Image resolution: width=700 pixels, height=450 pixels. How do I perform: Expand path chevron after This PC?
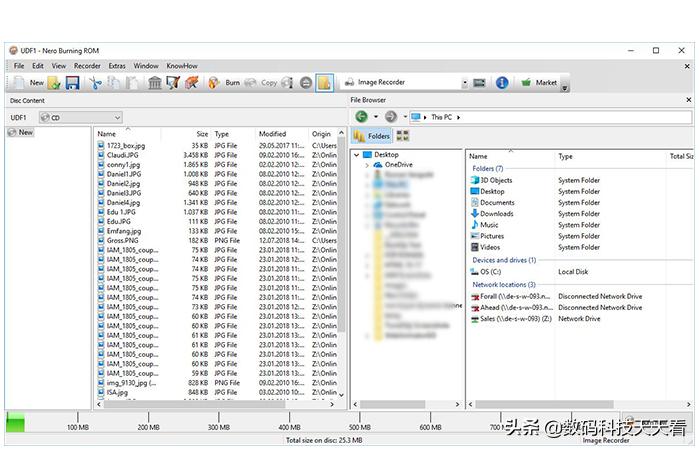(x=458, y=117)
